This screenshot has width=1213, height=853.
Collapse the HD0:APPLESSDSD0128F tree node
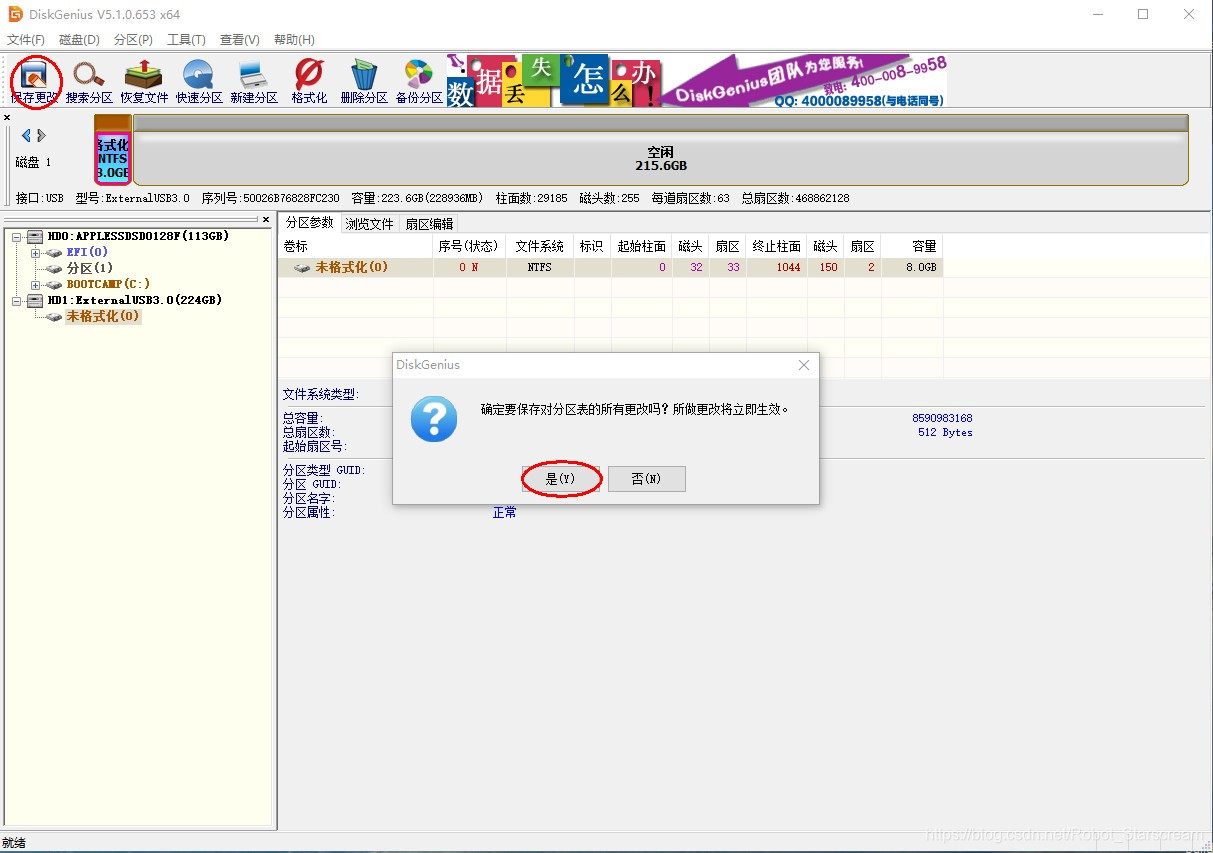click(17, 237)
